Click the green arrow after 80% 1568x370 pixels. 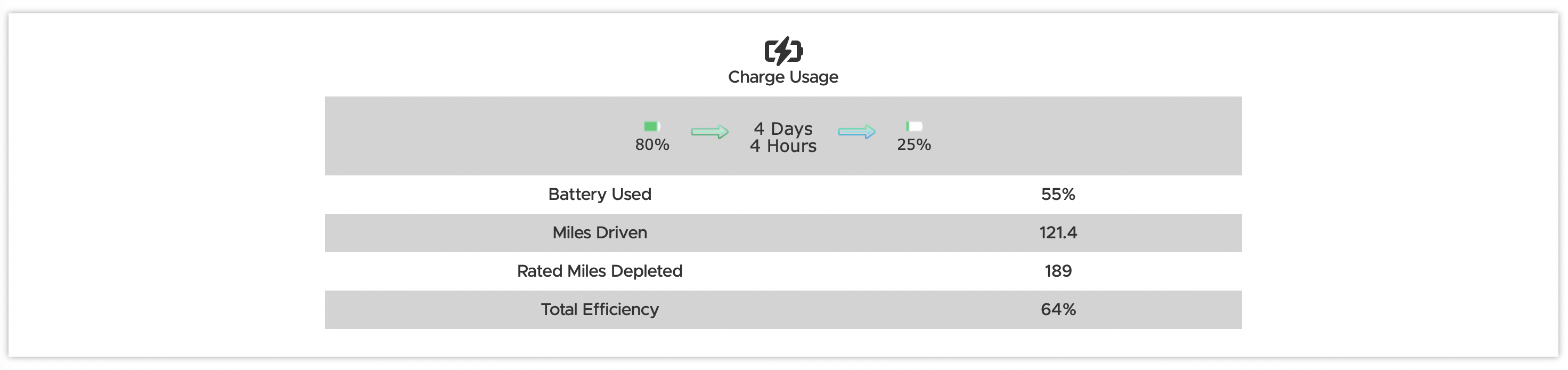click(x=710, y=132)
